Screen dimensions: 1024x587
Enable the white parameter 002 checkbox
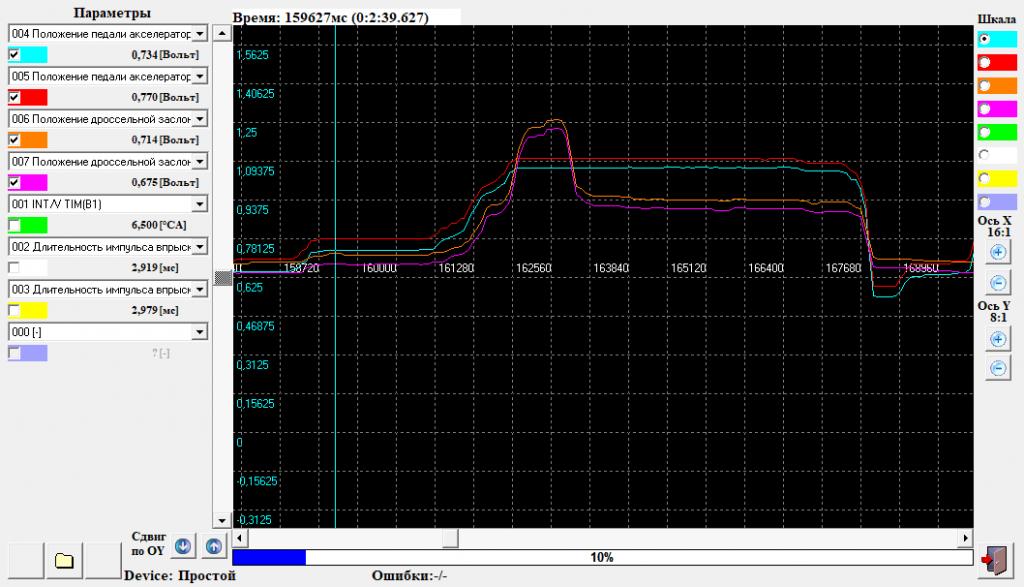point(14,268)
